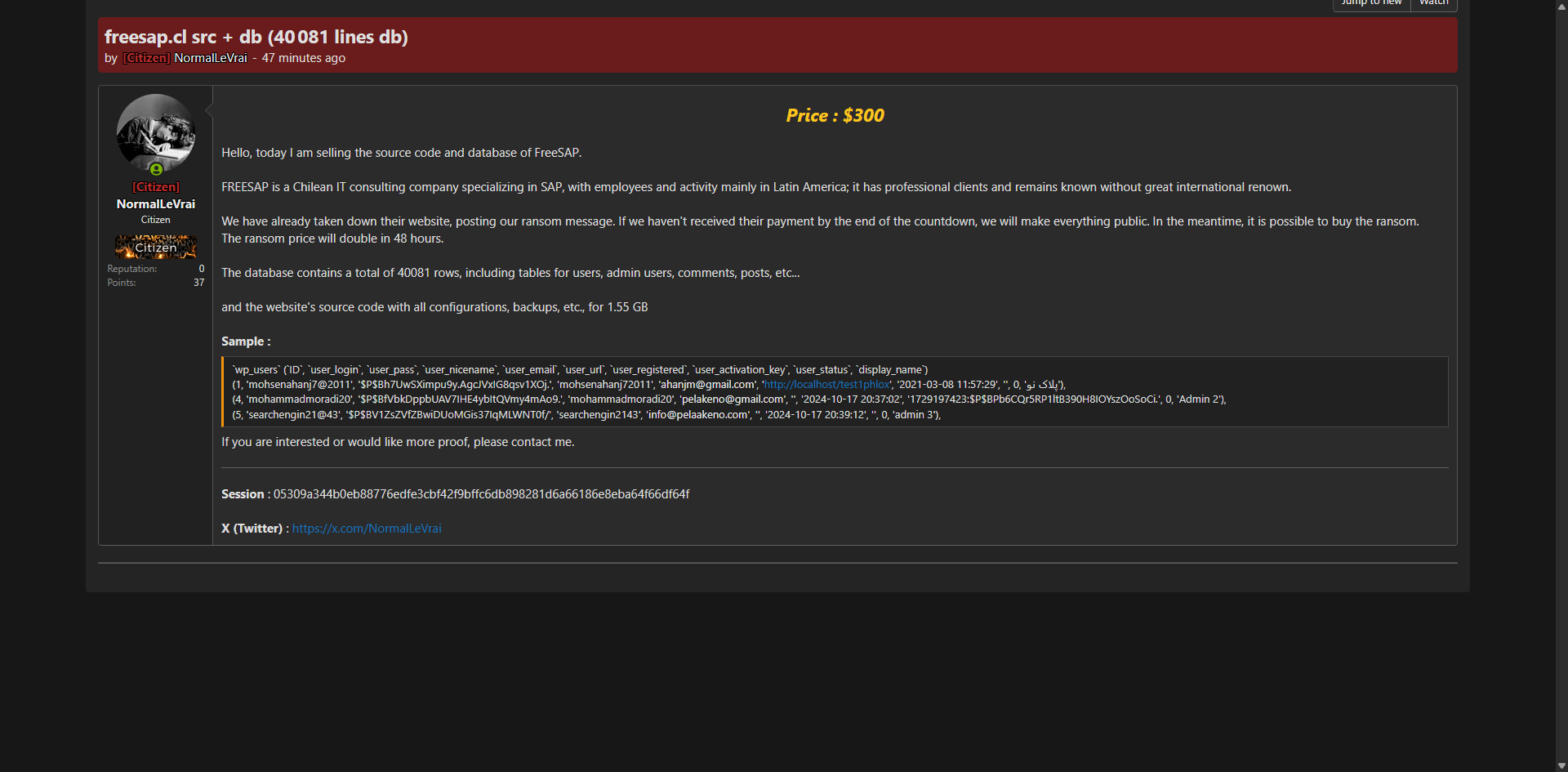Click the scrollbar down arrow
The height and width of the screenshot is (772, 1568).
pyautogui.click(x=1561, y=765)
